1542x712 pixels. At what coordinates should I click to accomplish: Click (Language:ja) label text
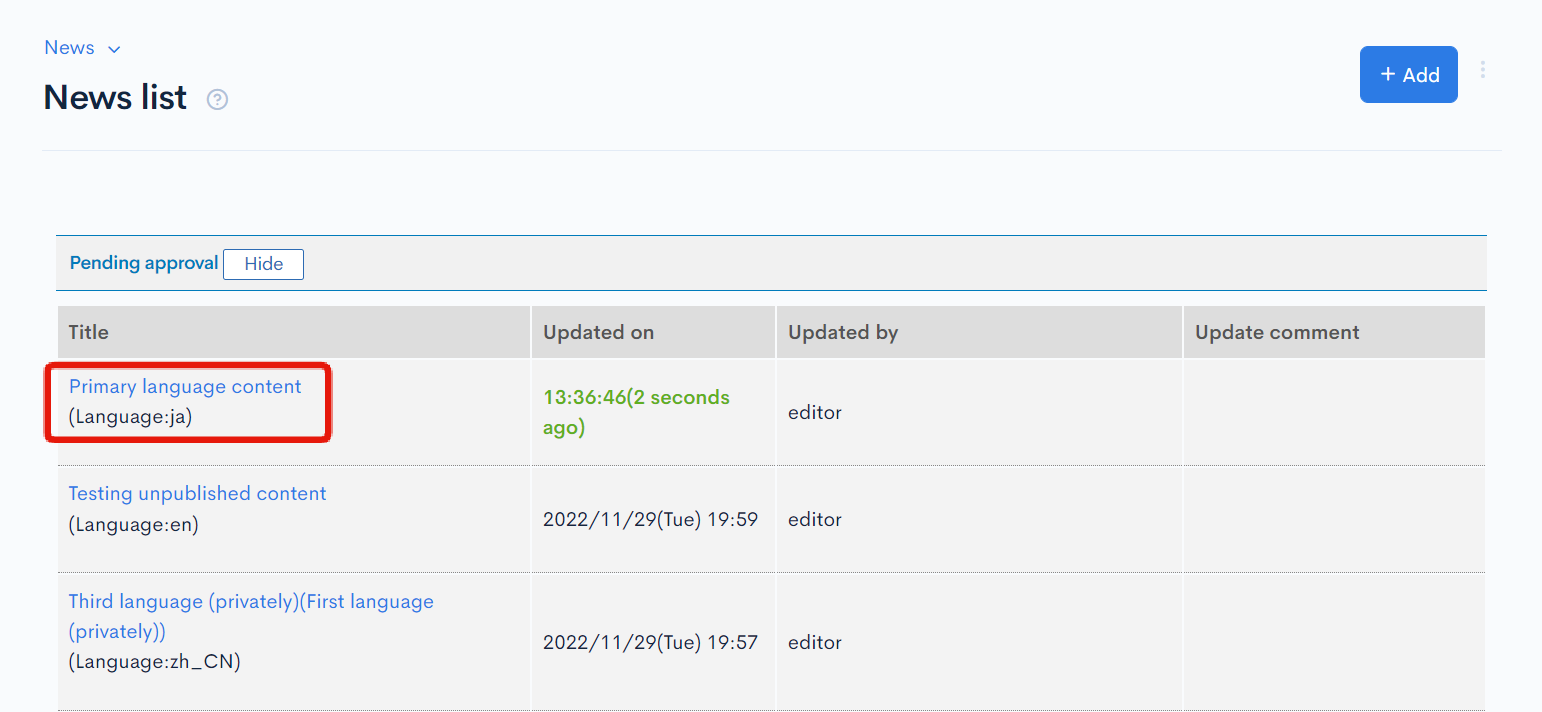130,417
